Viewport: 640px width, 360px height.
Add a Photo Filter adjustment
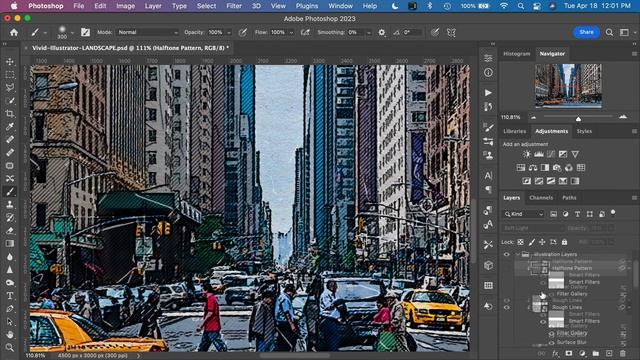tap(557, 168)
